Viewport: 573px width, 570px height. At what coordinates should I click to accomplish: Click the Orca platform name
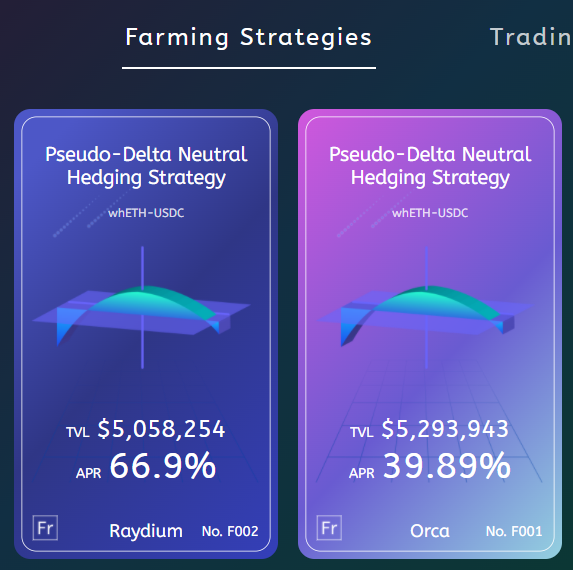pos(430,531)
